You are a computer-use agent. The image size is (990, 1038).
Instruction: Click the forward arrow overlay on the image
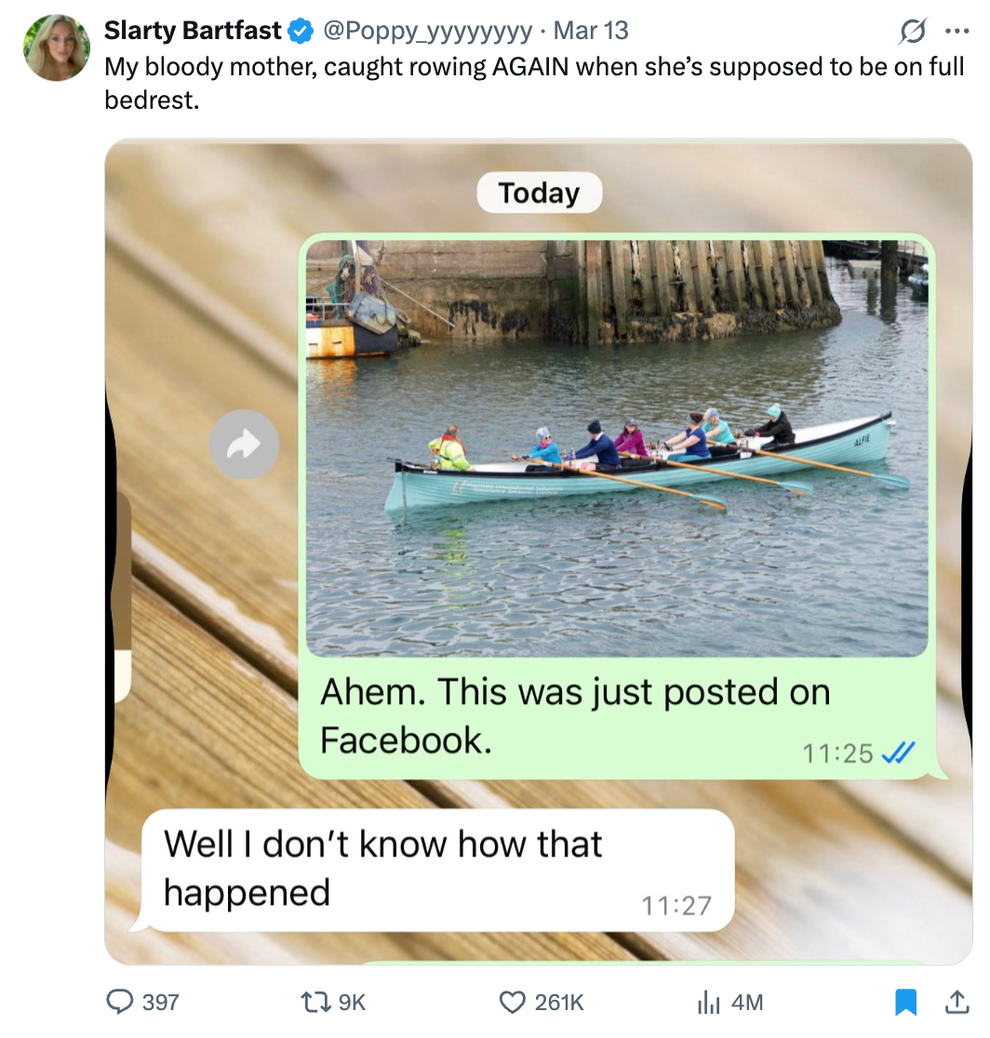click(x=243, y=445)
